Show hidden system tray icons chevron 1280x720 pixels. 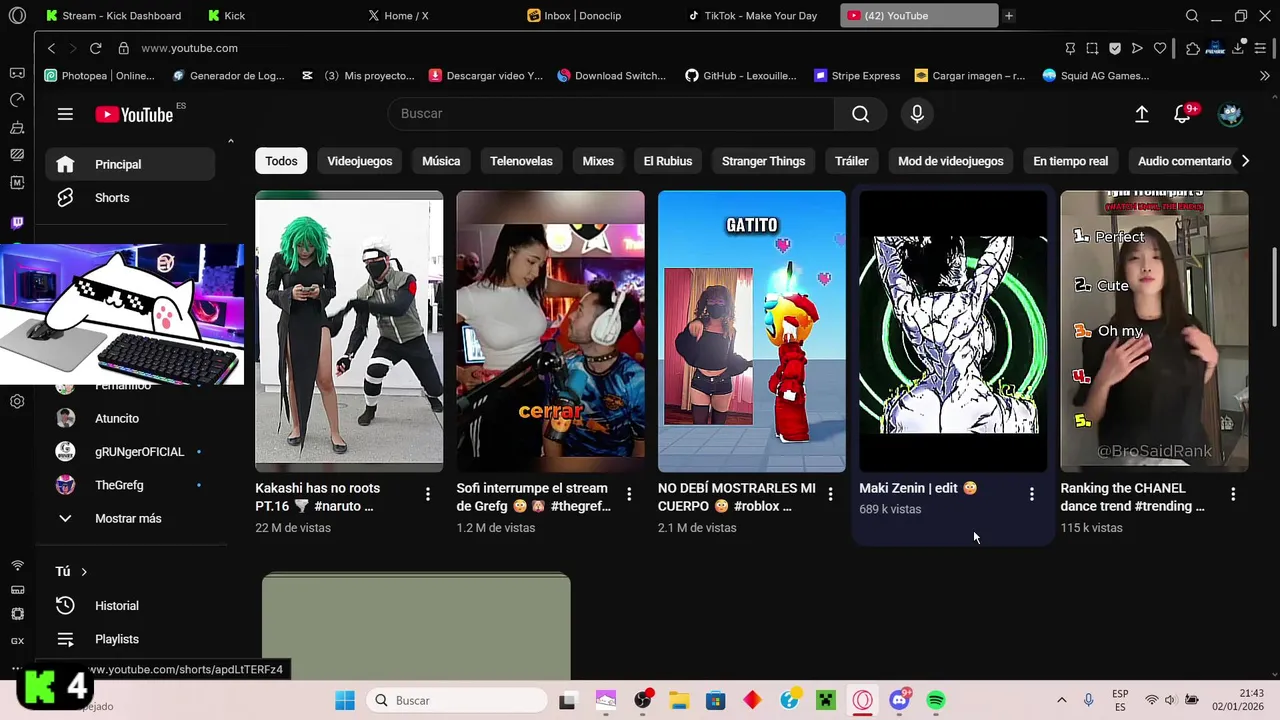click(1062, 700)
